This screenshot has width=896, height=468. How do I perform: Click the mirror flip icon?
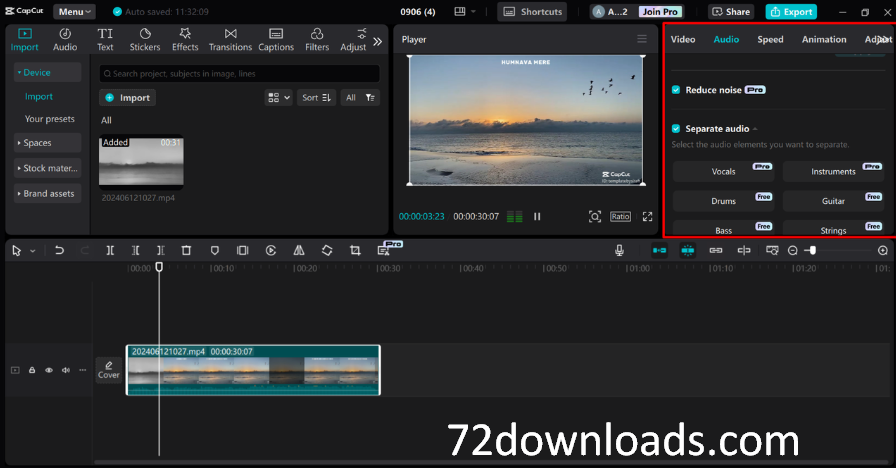(299, 250)
